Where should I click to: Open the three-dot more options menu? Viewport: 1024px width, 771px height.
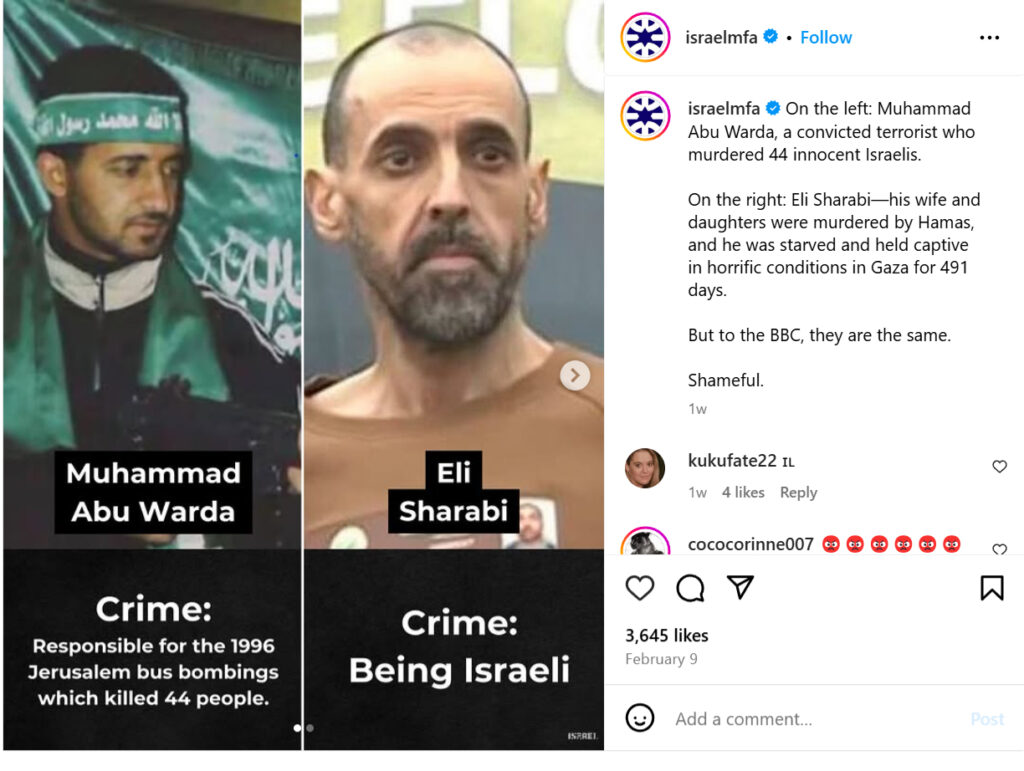989,38
